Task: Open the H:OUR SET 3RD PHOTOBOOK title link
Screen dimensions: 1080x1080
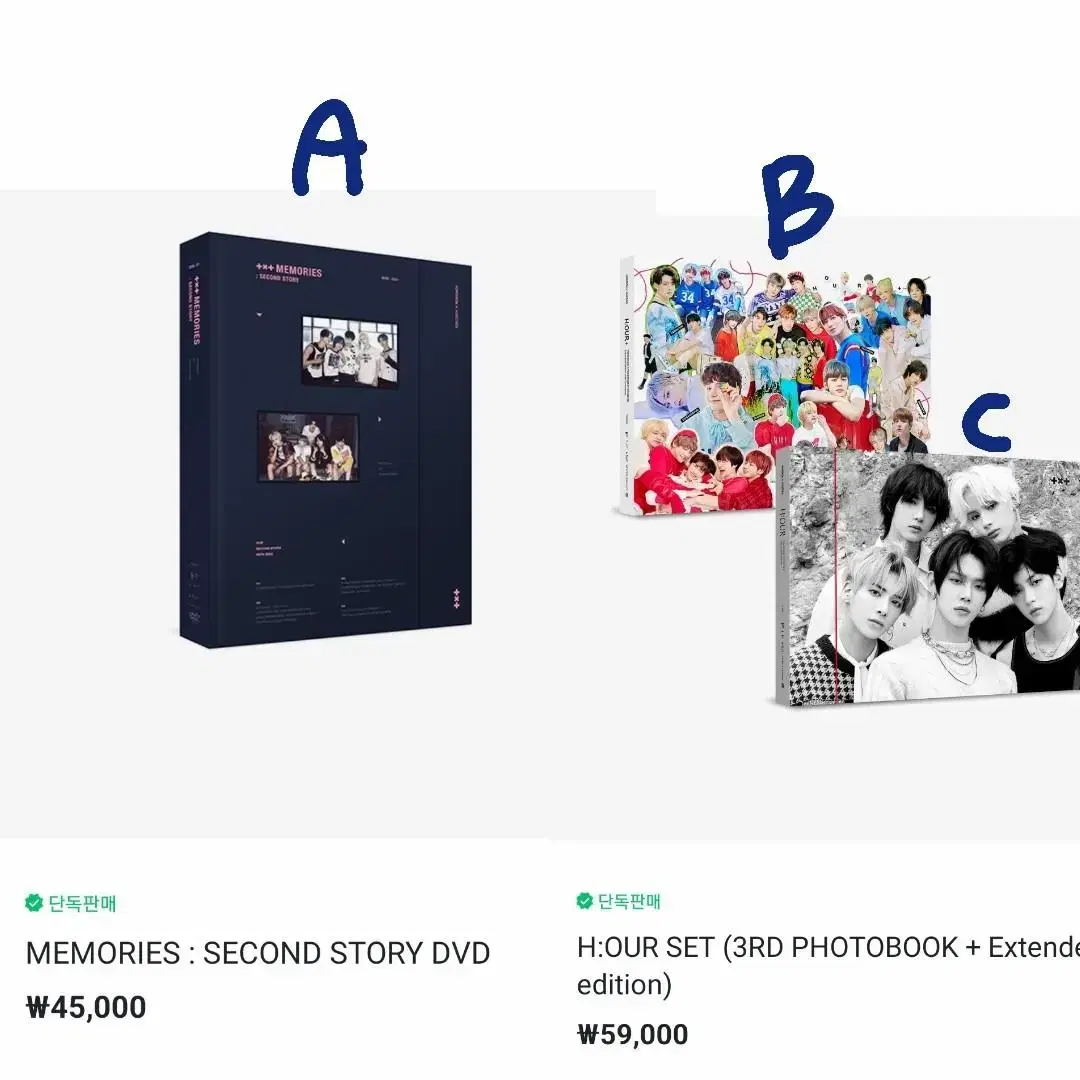Action: pos(828,966)
